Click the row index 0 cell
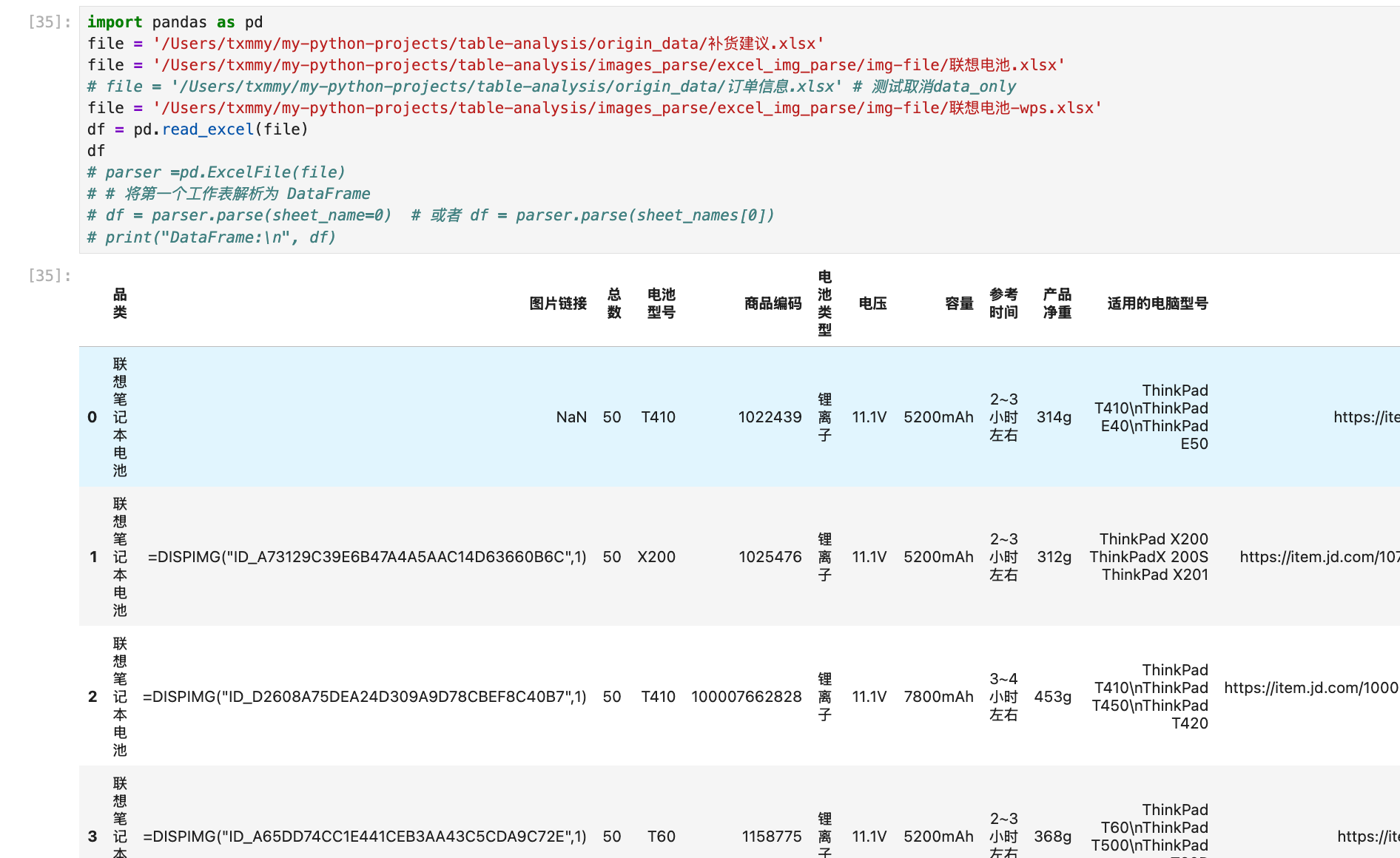1400x858 pixels. (92, 417)
